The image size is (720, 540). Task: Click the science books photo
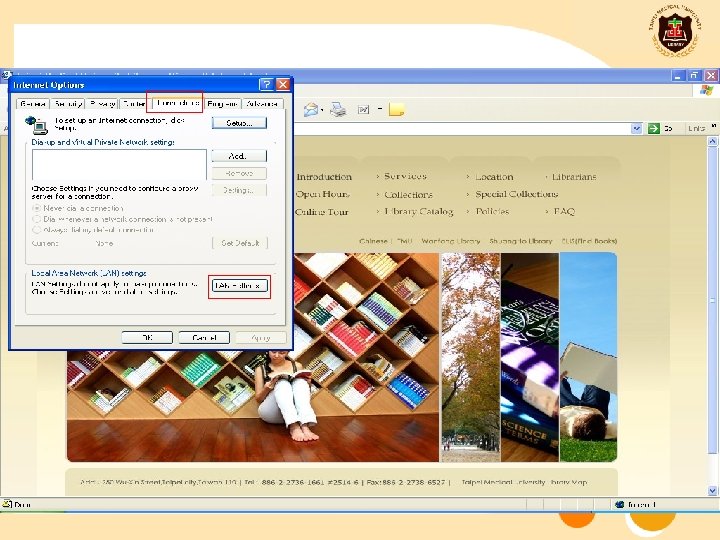[x=529, y=357]
